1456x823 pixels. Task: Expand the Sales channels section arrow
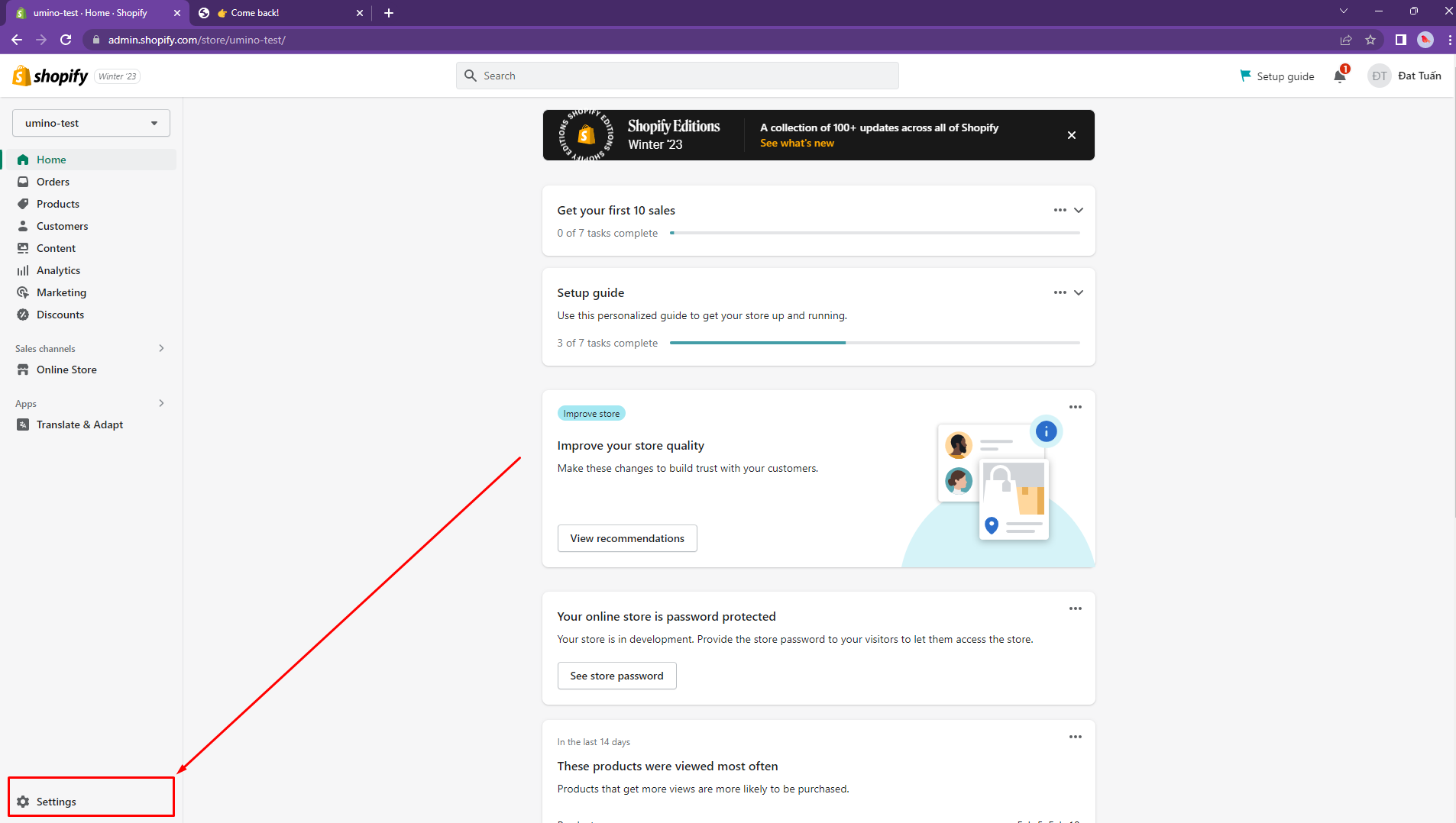[x=161, y=348]
